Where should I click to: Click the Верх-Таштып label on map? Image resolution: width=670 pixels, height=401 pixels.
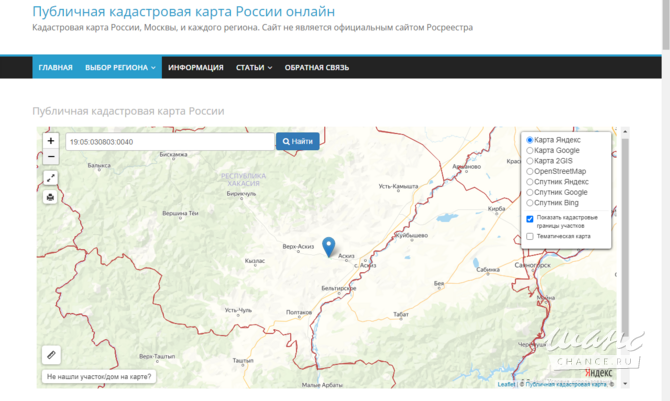157,356
